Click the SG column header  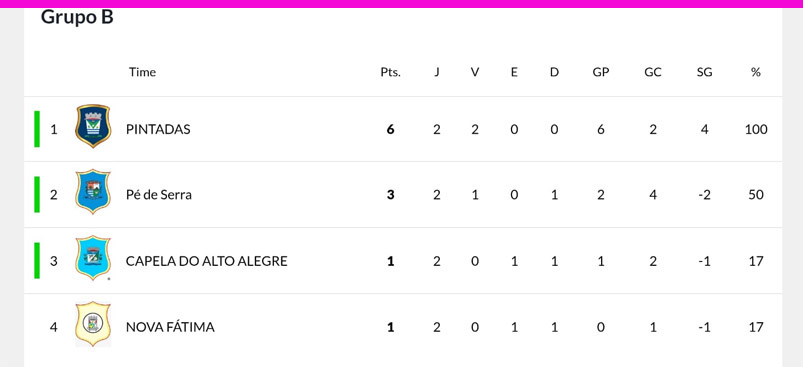pyautogui.click(x=704, y=72)
